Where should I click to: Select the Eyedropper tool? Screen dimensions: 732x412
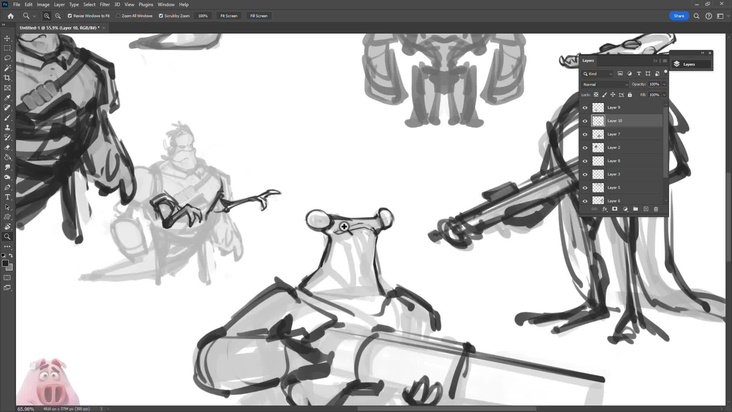[7, 98]
